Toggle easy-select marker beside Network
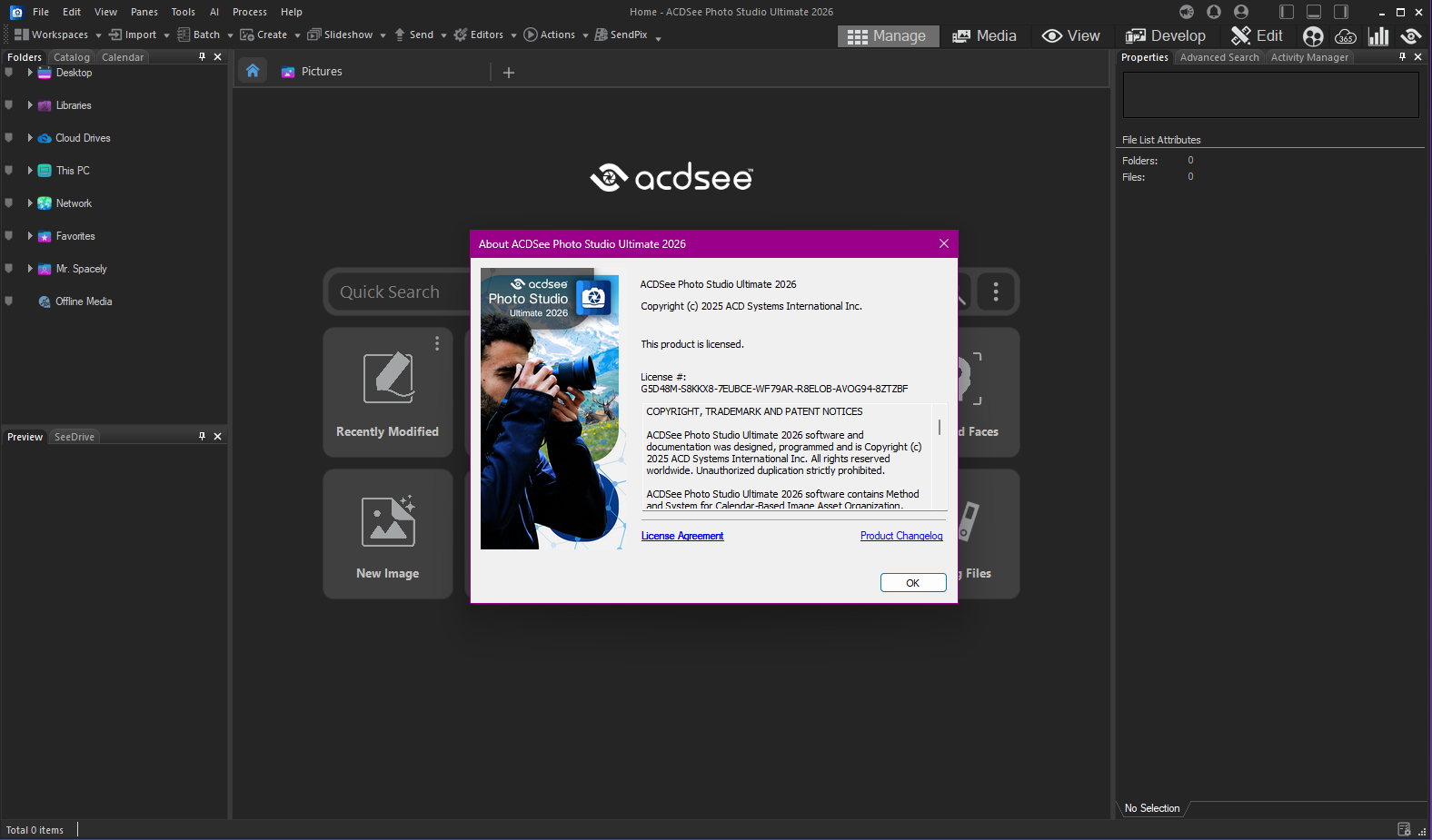The width and height of the screenshot is (1432, 840). pos(9,203)
